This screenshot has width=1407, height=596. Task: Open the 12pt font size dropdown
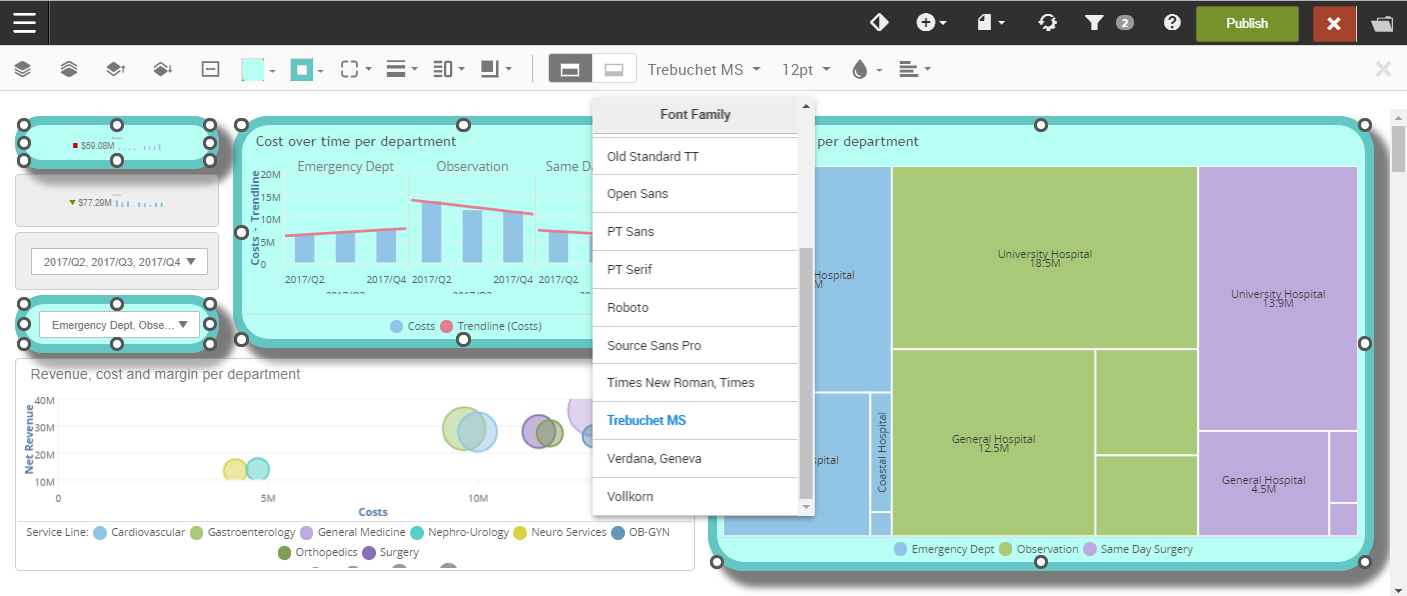pos(805,69)
